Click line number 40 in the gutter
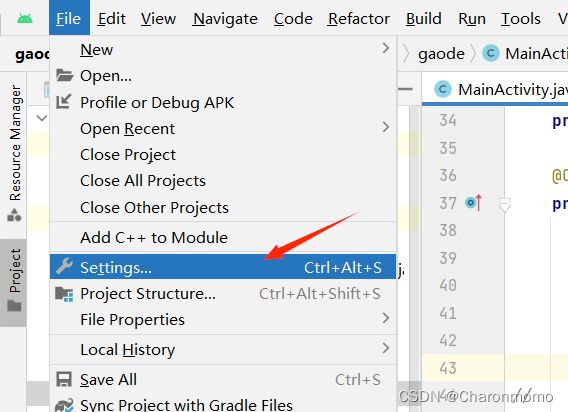The image size is (568, 412). pos(448,286)
